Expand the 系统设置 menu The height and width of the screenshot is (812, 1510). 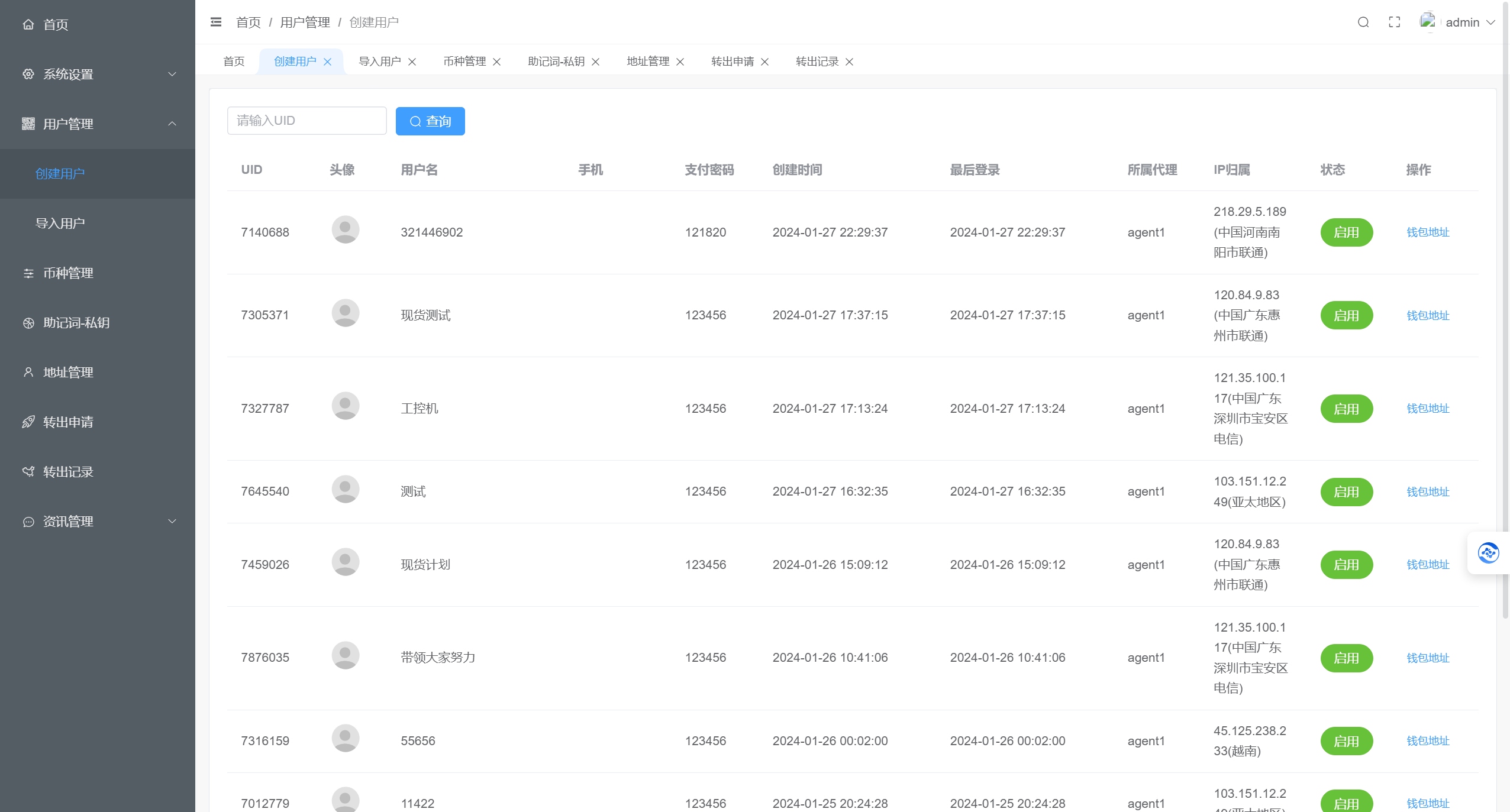coord(68,75)
